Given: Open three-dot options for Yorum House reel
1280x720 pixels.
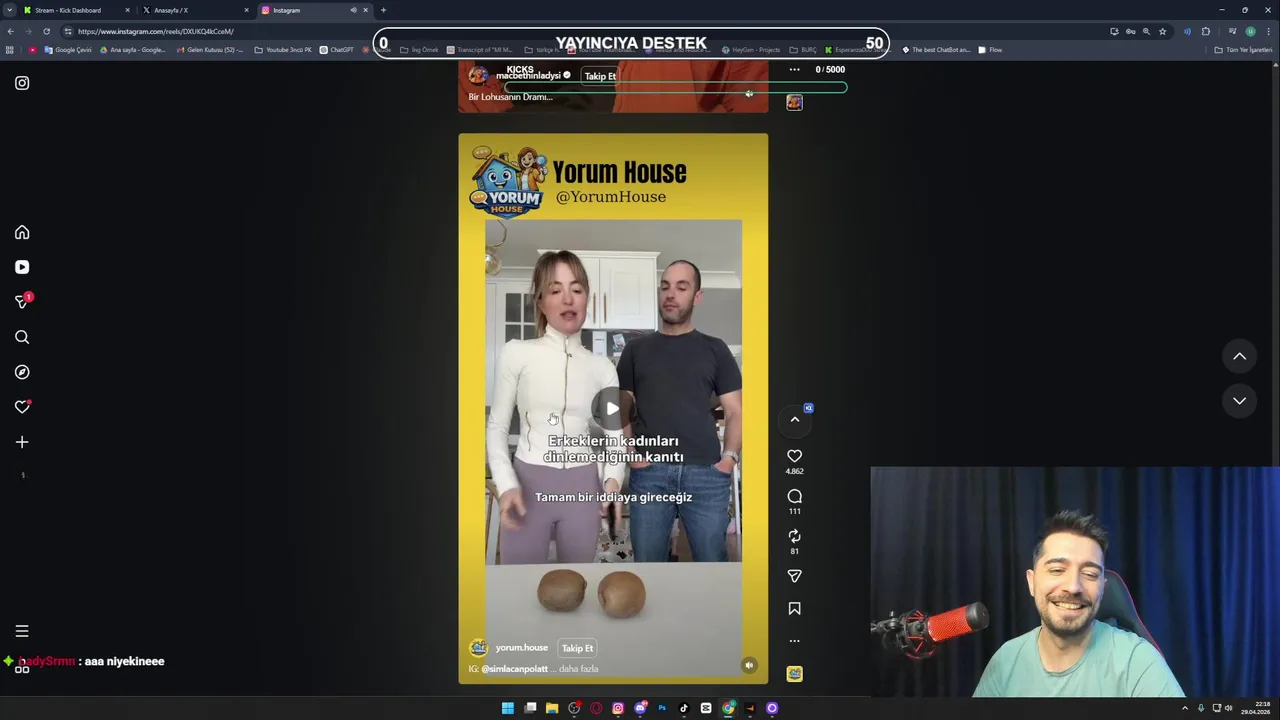Looking at the screenshot, I should (x=794, y=641).
